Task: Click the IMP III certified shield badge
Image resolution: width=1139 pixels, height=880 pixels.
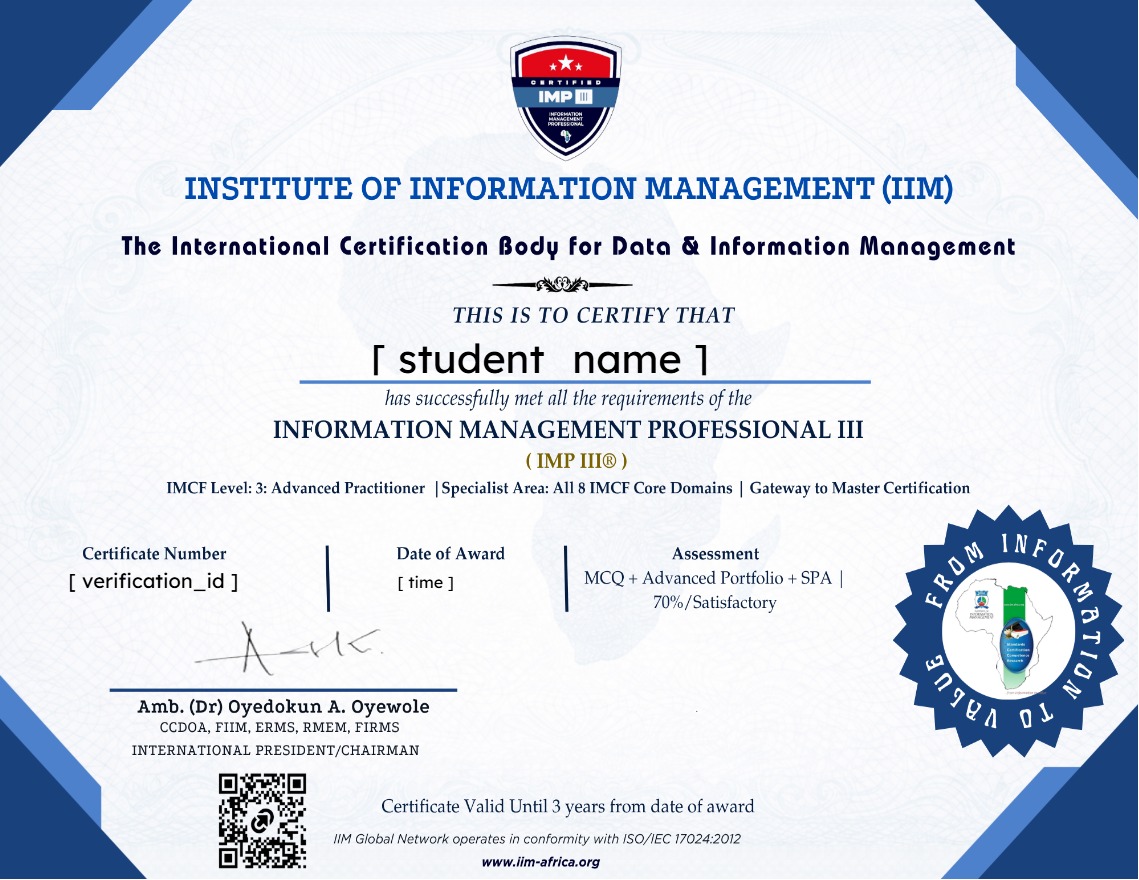Action: click(x=566, y=97)
